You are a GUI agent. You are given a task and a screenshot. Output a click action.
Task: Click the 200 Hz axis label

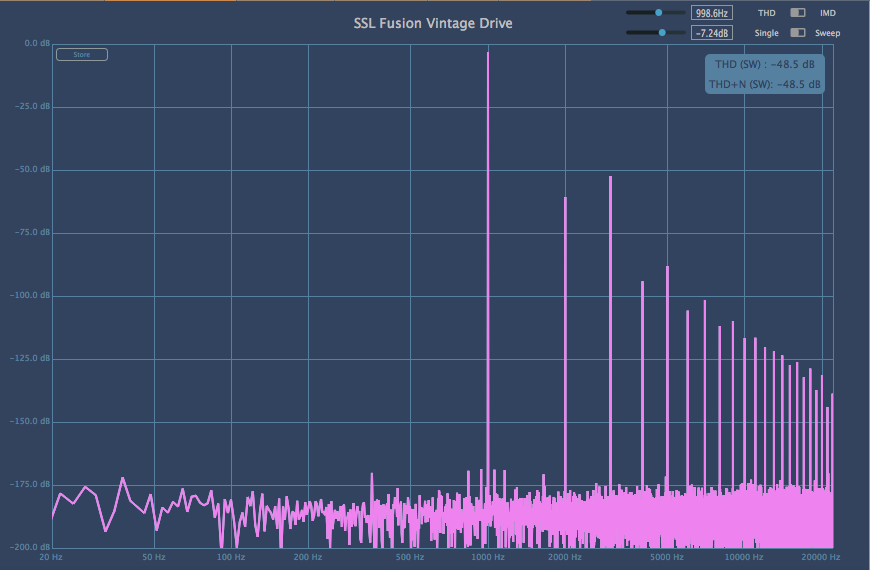(307, 557)
